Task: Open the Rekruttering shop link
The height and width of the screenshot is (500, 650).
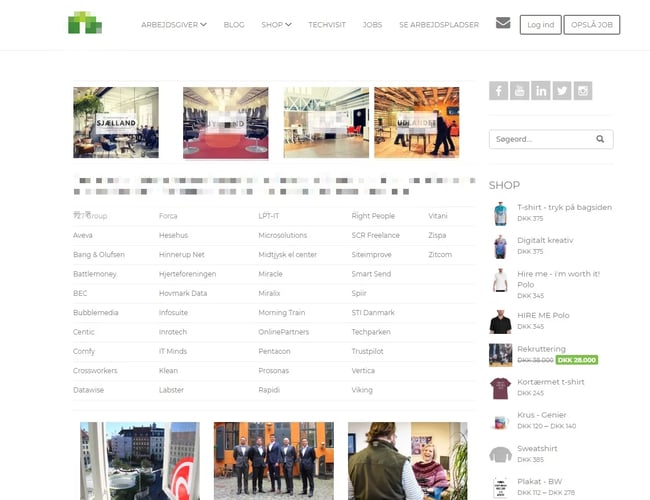Action: 541,349
